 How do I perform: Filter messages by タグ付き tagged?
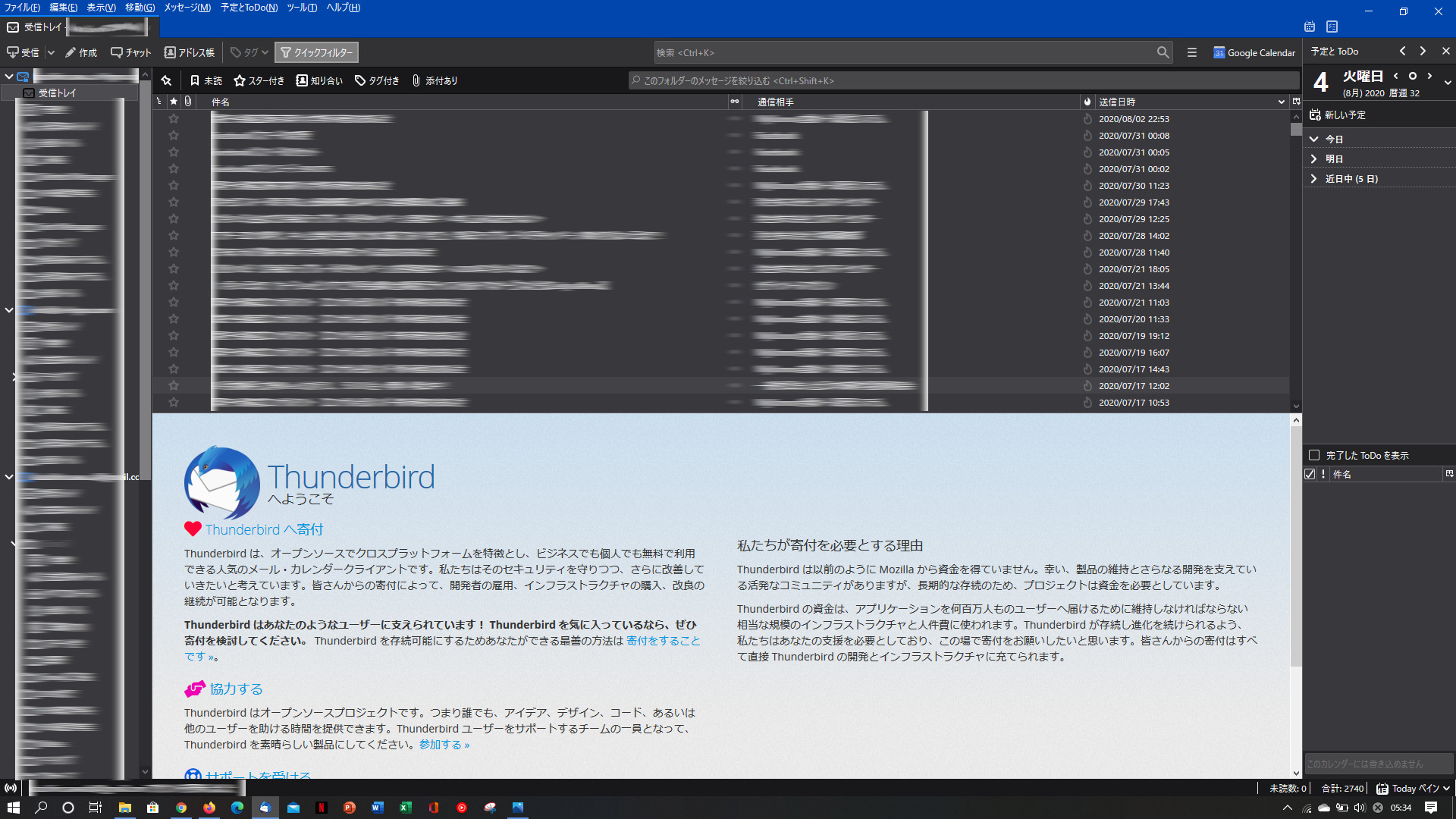(x=377, y=80)
